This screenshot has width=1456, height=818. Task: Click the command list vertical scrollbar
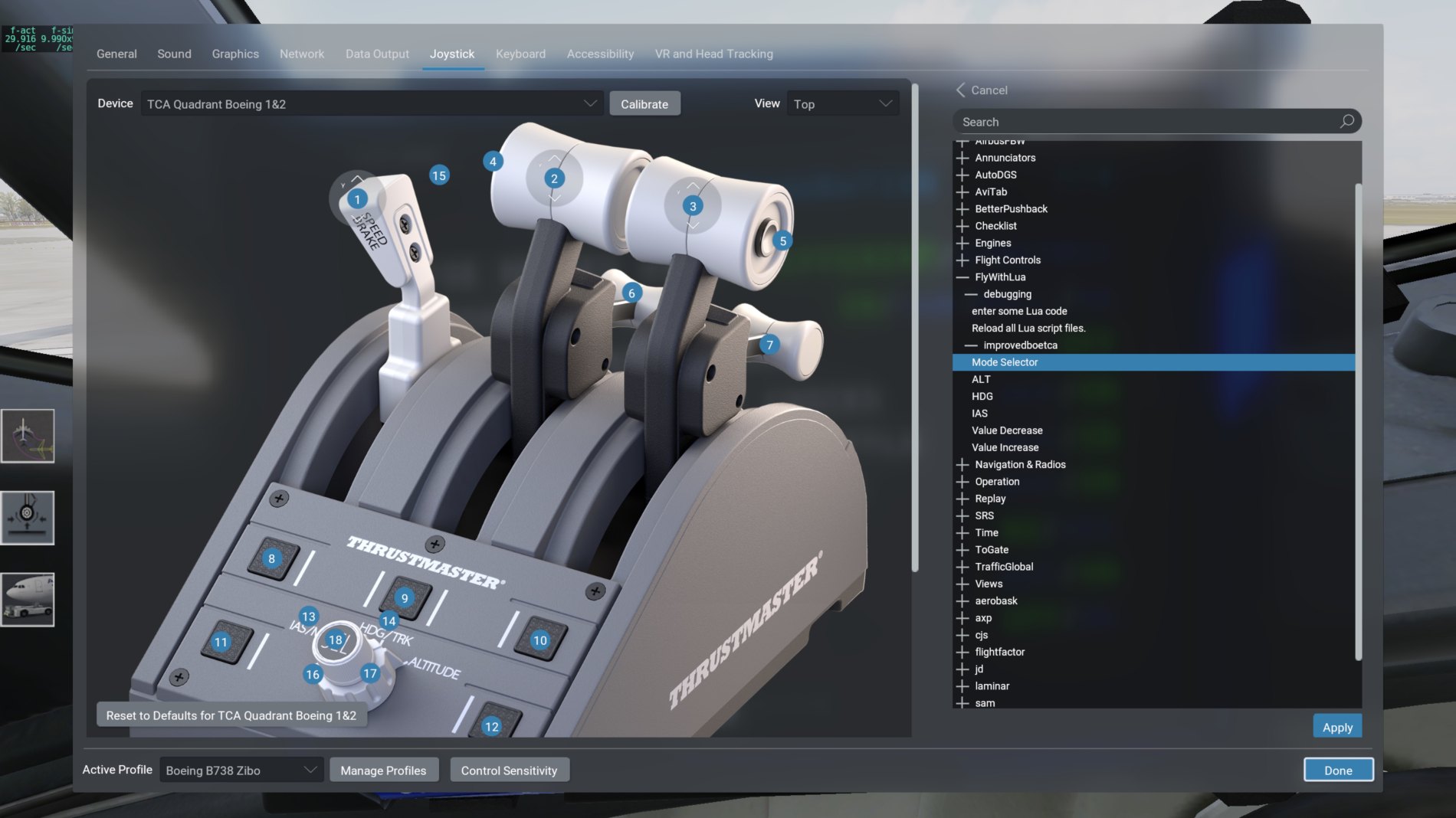pos(1358,421)
